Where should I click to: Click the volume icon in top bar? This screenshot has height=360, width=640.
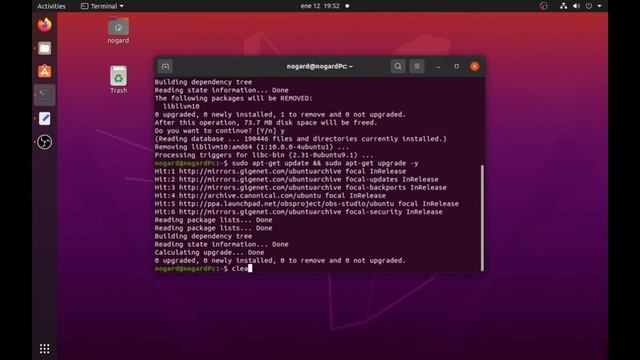(576, 6)
